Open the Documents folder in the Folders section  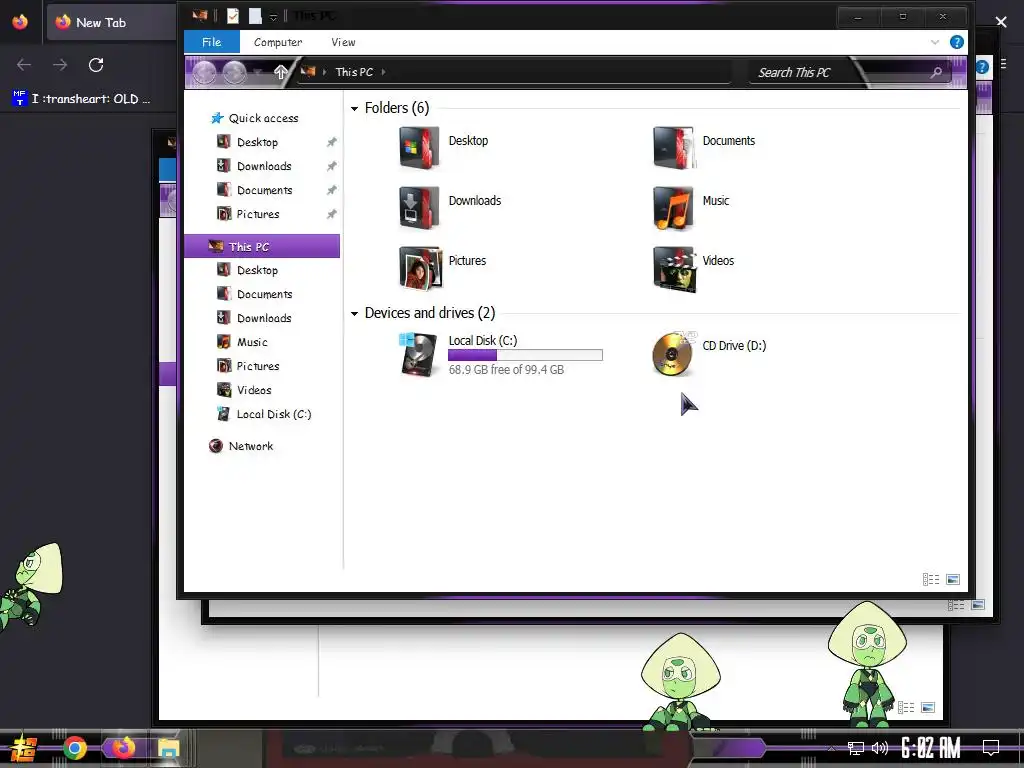pos(673,148)
